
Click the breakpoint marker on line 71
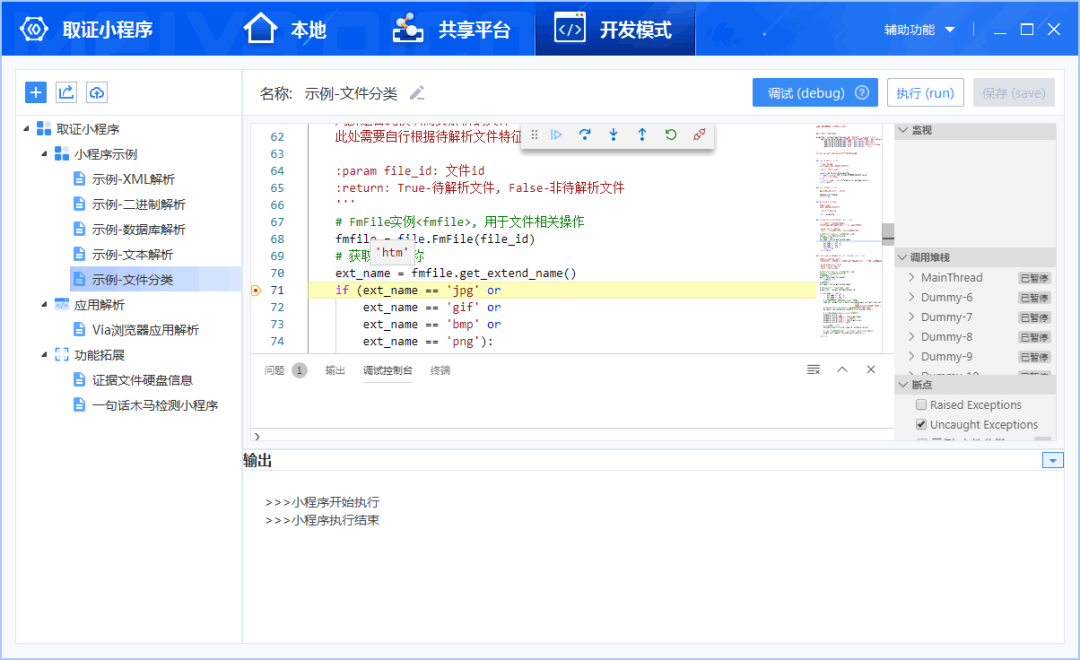point(256,291)
